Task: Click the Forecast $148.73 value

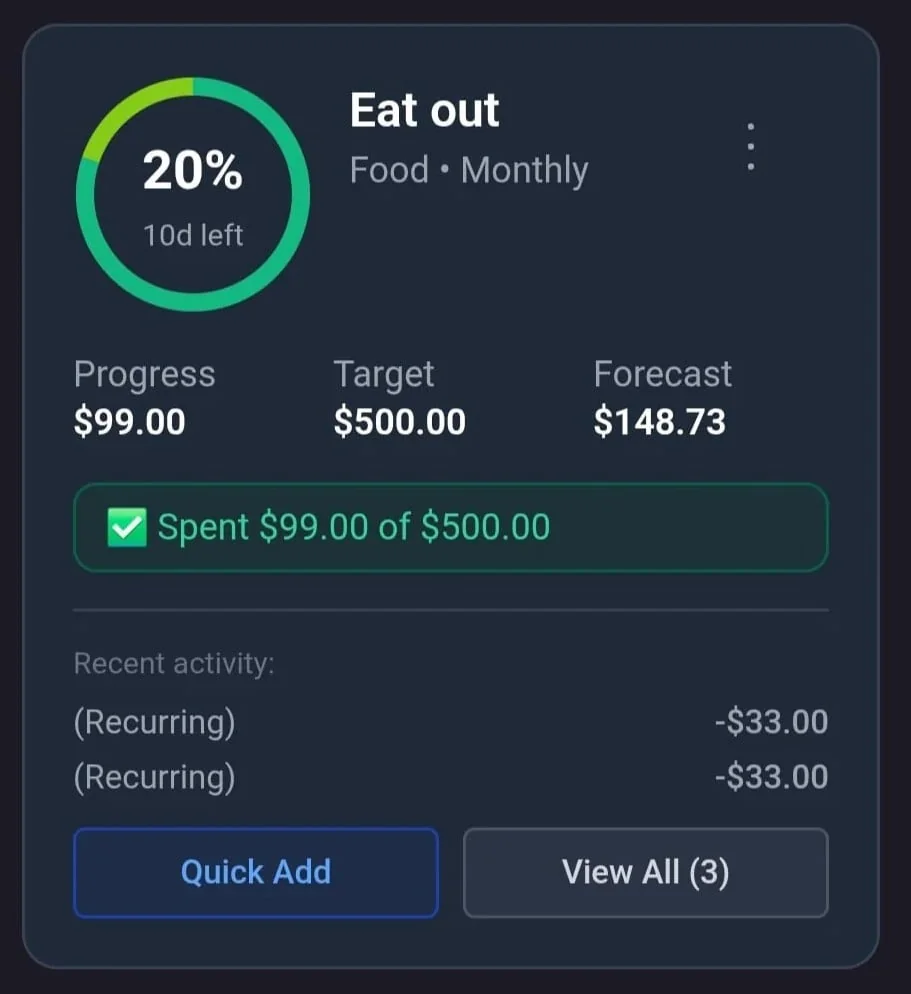Action: (661, 421)
